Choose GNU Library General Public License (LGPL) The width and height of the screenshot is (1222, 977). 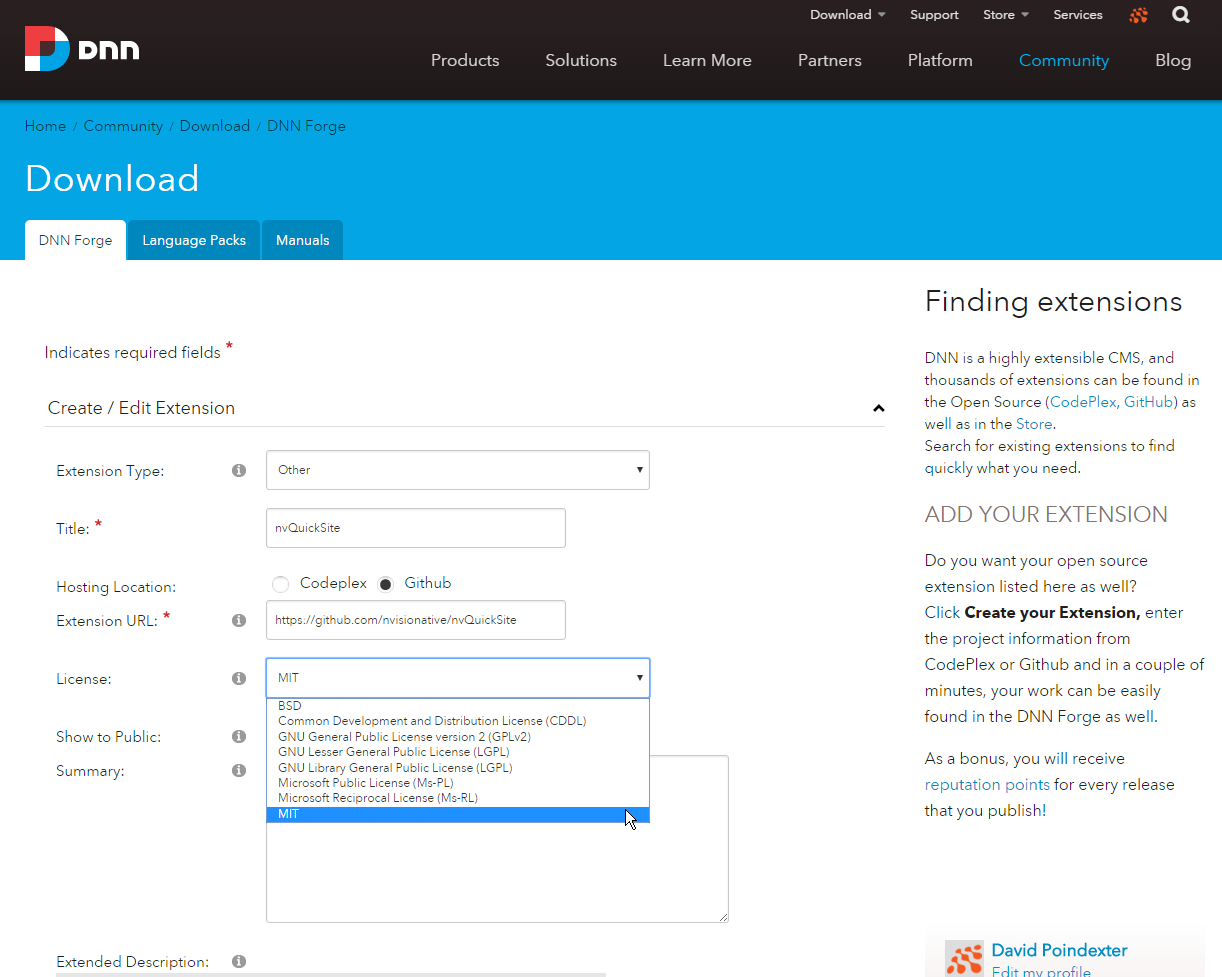pos(458,767)
